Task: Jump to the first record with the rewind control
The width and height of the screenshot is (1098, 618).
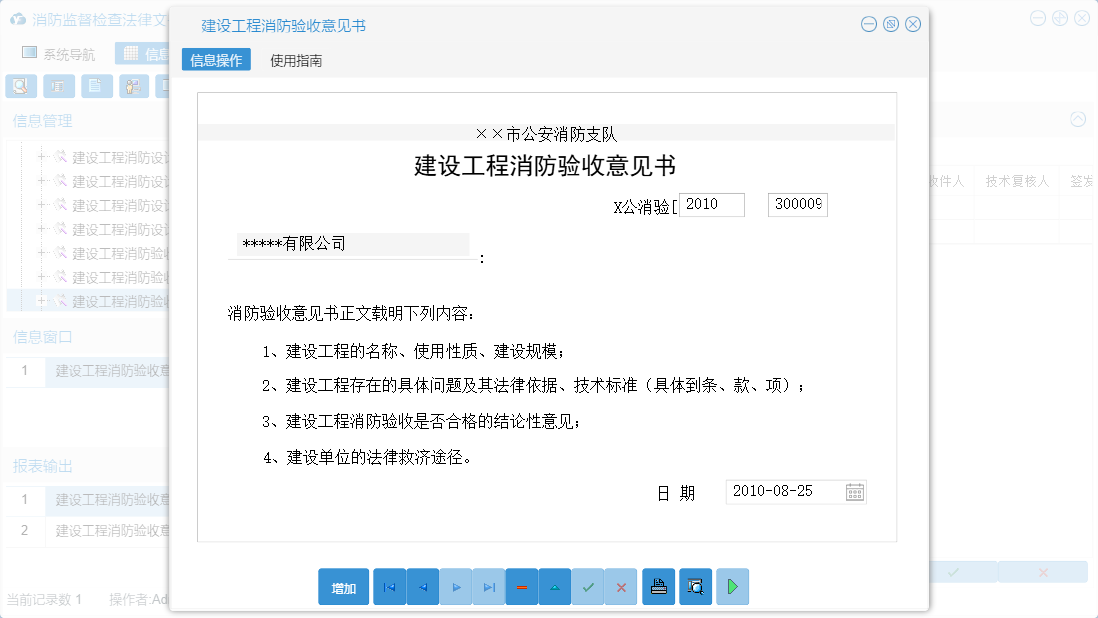Action: [389, 587]
